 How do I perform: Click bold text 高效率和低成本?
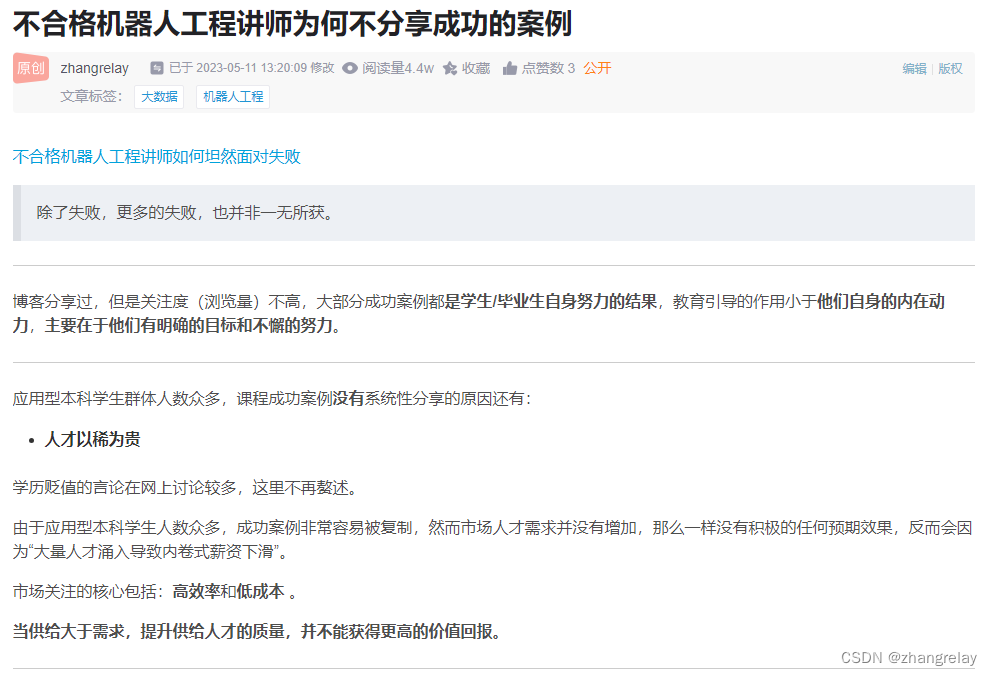pos(228,591)
